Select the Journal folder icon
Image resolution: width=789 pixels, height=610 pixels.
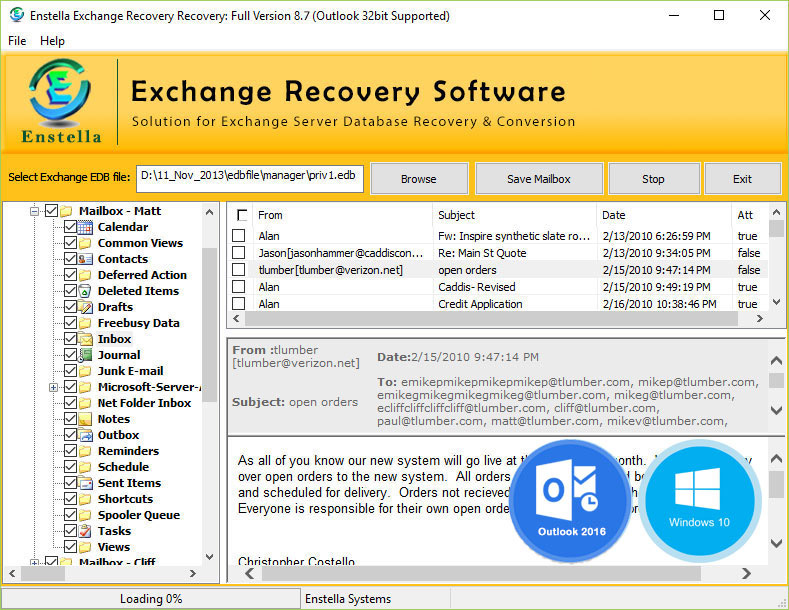pyautogui.click(x=86, y=355)
